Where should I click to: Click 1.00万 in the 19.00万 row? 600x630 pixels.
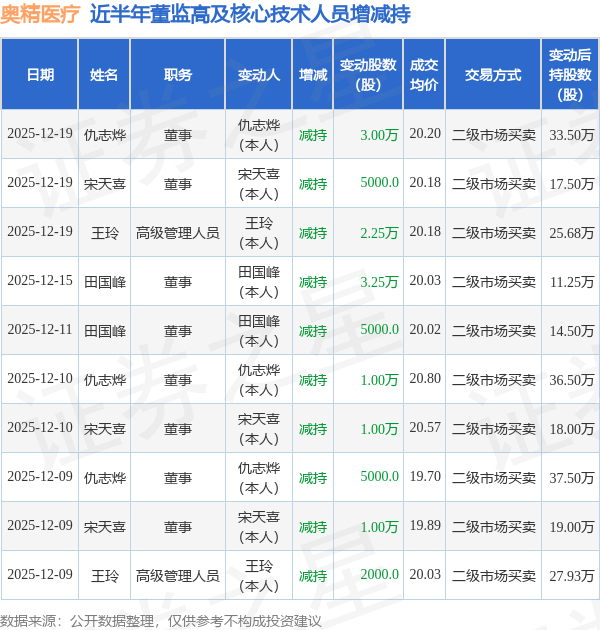coord(379,527)
